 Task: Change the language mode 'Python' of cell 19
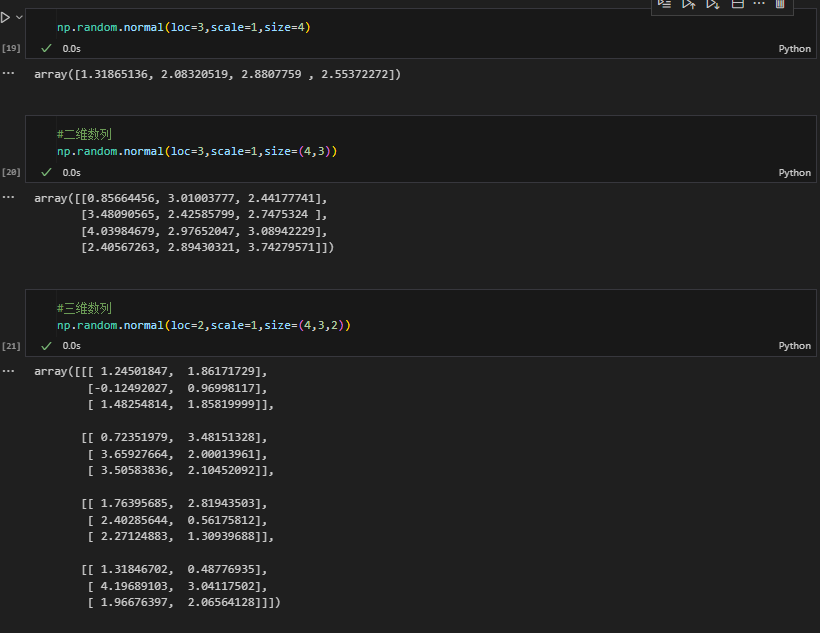click(x=794, y=49)
